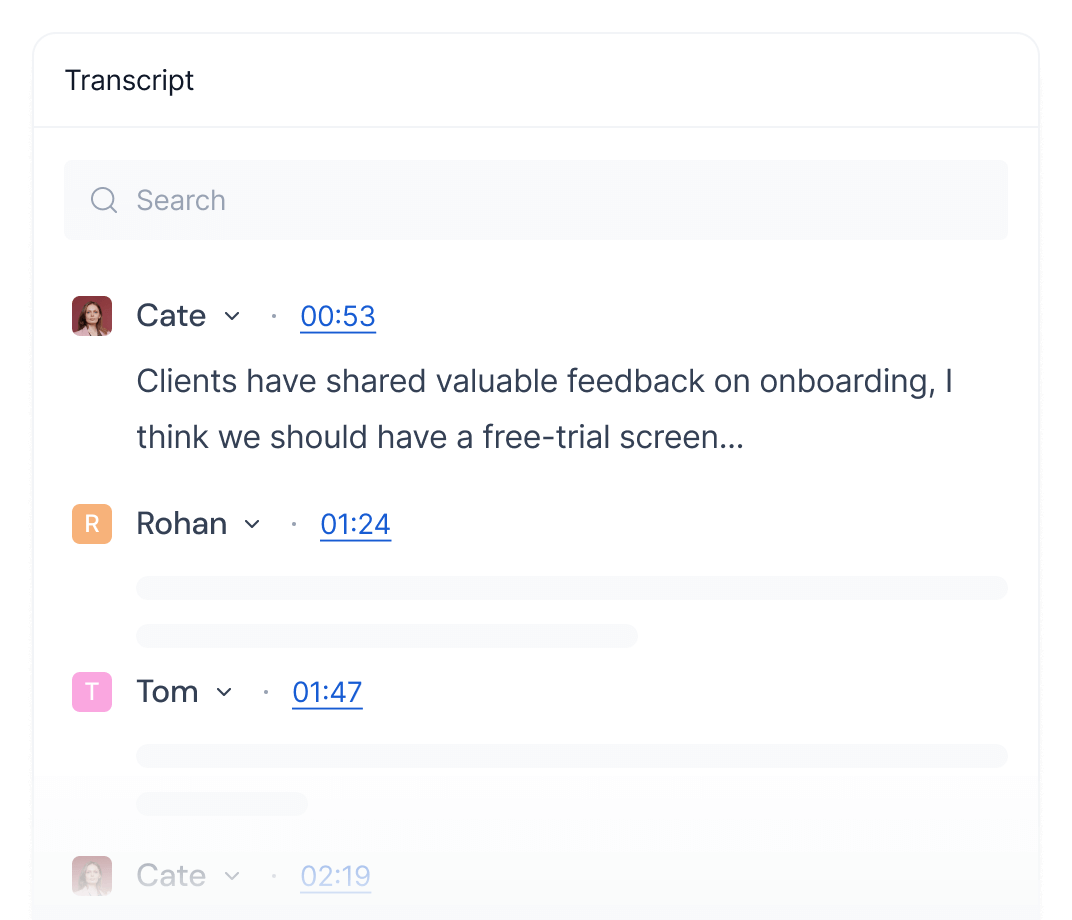Image resolution: width=1072 pixels, height=920 pixels.
Task: Click the magnifier search icon
Action: [x=104, y=200]
